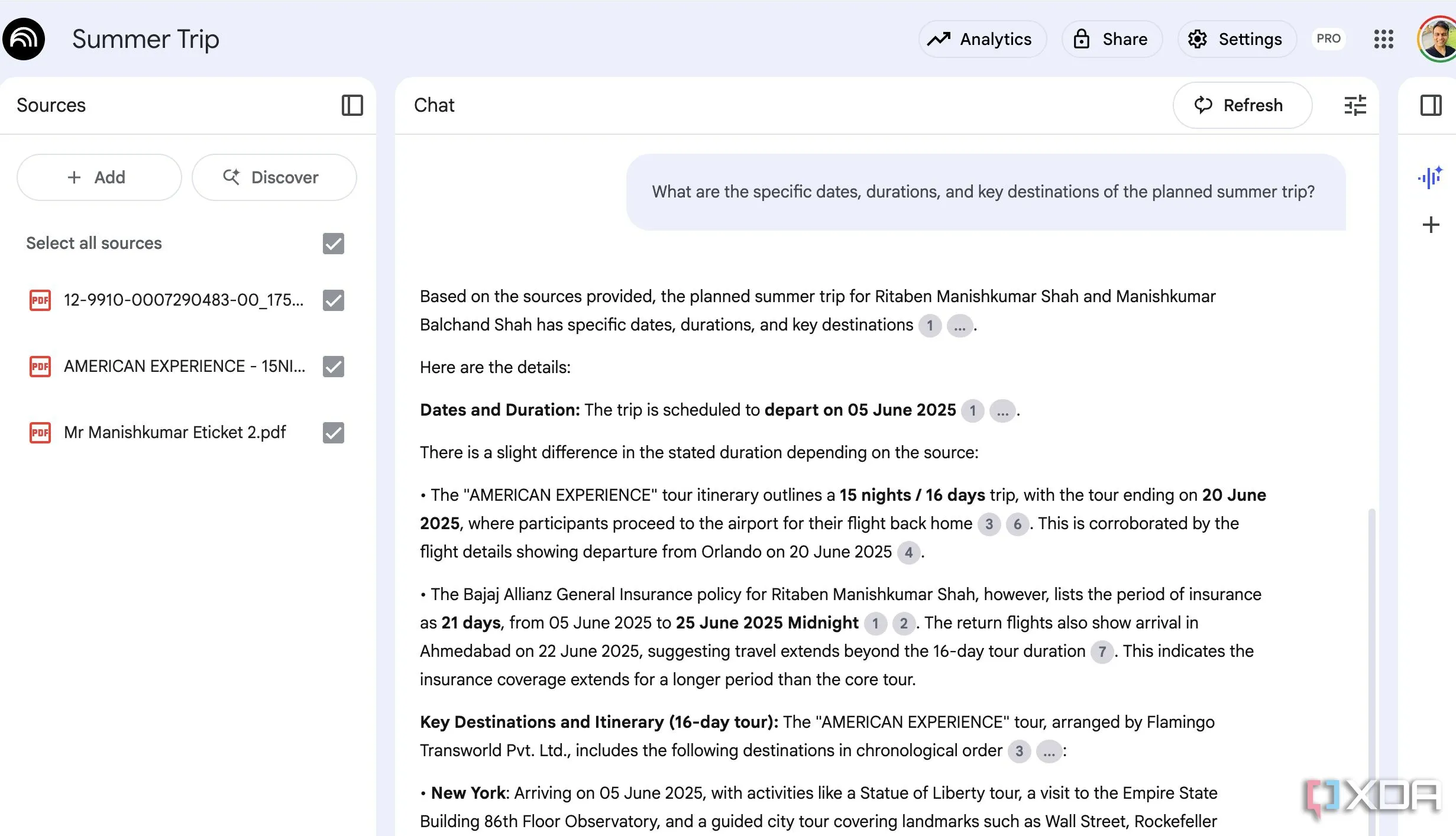1456x836 pixels.
Task: Open notebook Settings
Action: 1237,39
